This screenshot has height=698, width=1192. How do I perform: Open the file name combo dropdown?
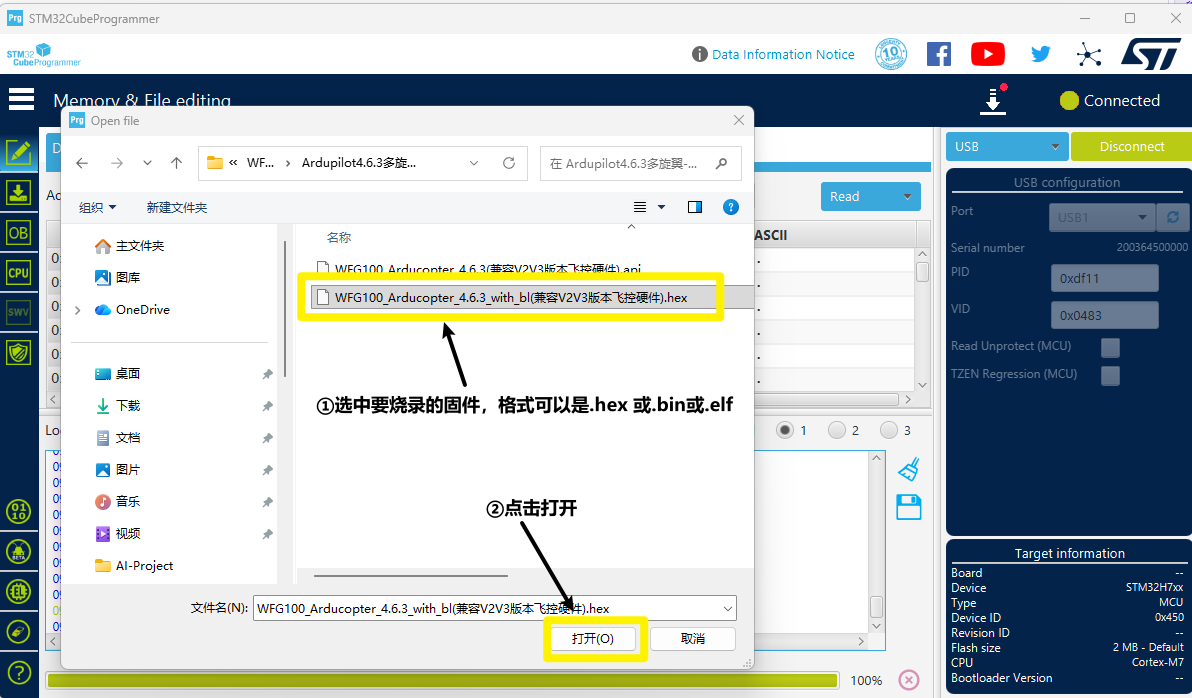728,608
